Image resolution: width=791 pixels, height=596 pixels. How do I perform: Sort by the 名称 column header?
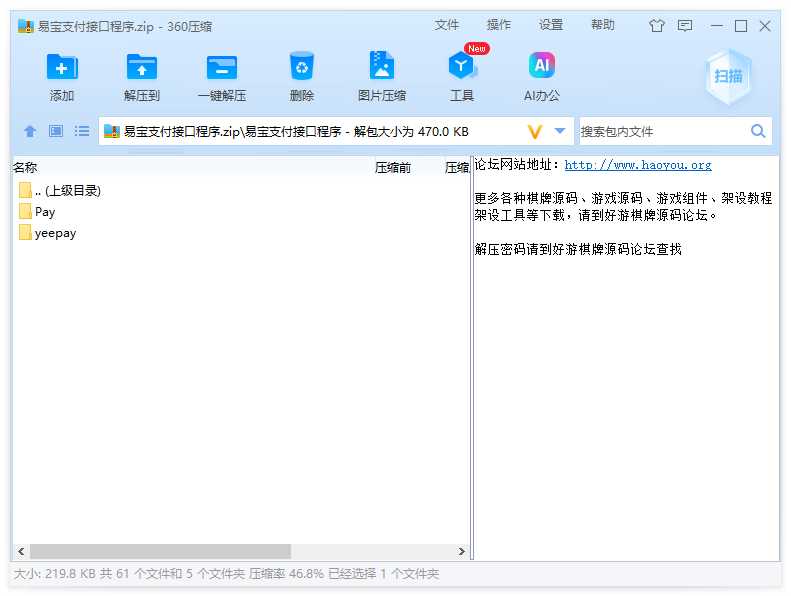tap(25, 168)
